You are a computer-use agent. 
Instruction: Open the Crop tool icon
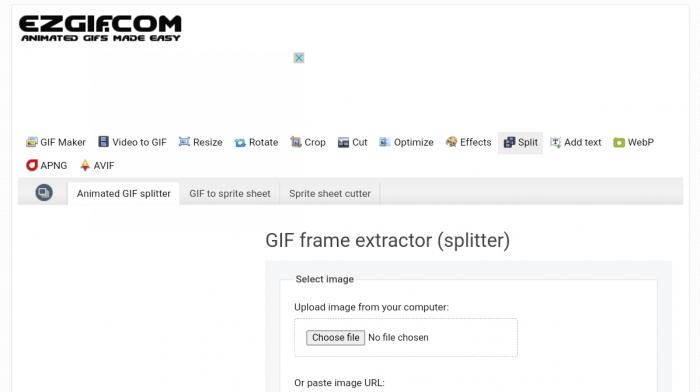click(296, 142)
